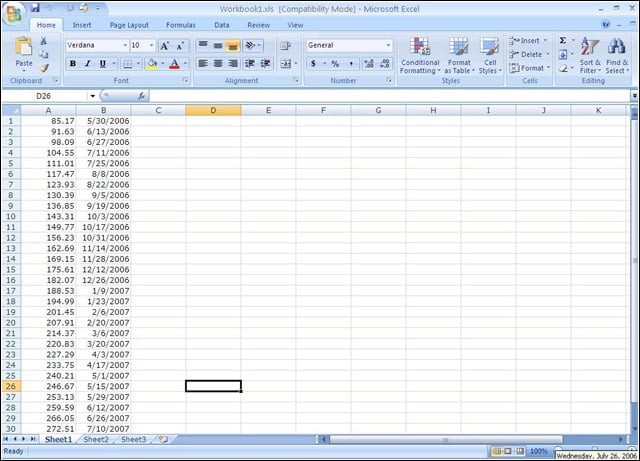Open Format as Table gallery
The image size is (640, 461).
coord(459,56)
